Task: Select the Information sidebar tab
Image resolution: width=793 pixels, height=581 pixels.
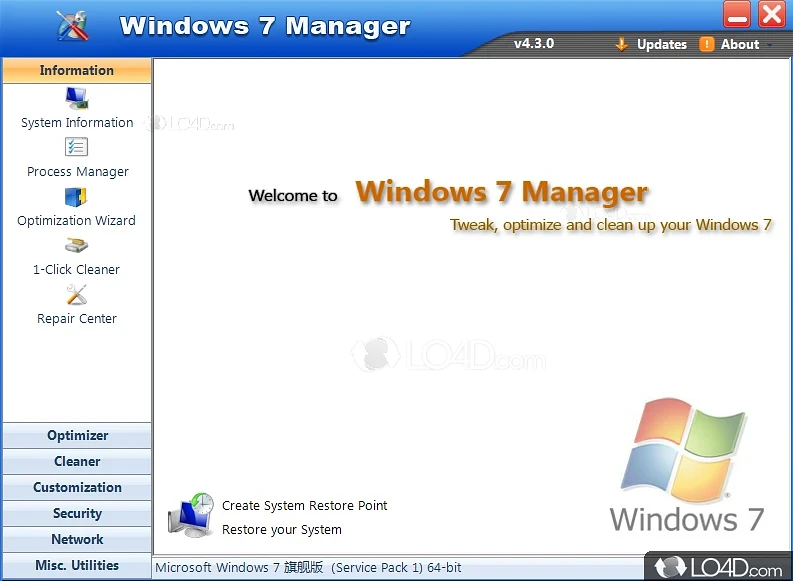Action: [77, 70]
